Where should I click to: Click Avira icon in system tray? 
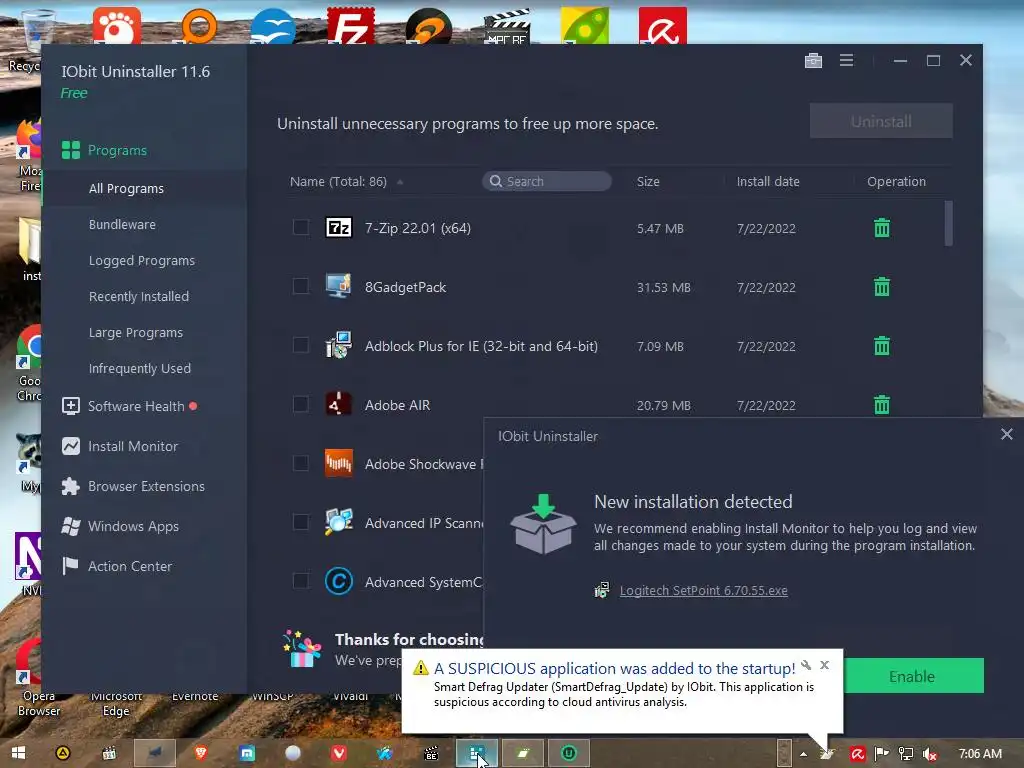tap(857, 754)
